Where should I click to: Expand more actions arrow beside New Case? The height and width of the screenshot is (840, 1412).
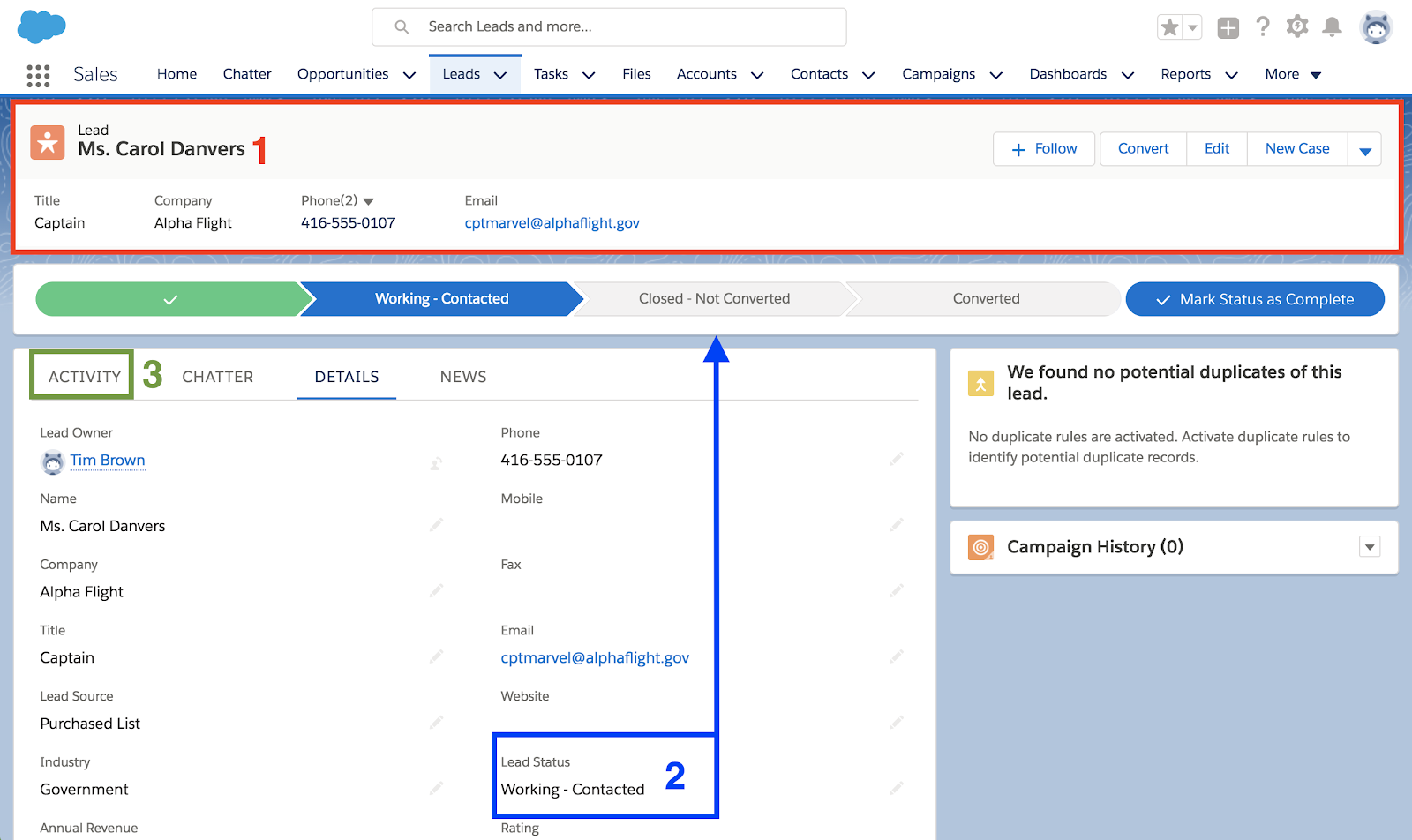(1364, 150)
